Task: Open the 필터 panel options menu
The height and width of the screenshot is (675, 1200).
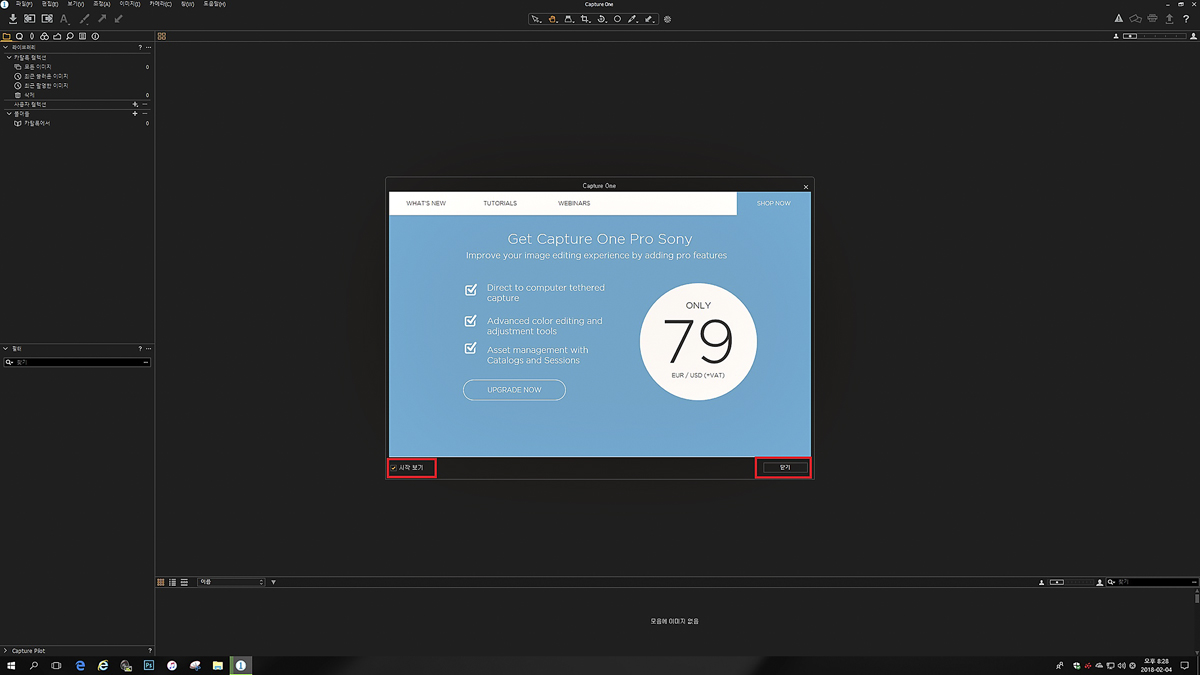Action: click(x=149, y=349)
